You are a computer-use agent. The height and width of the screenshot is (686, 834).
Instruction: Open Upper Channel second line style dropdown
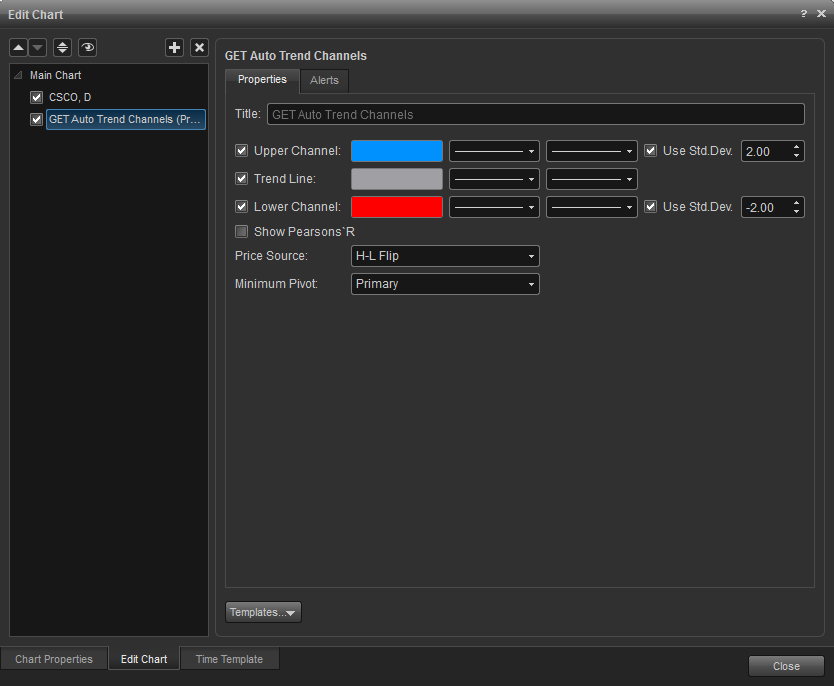pos(592,151)
